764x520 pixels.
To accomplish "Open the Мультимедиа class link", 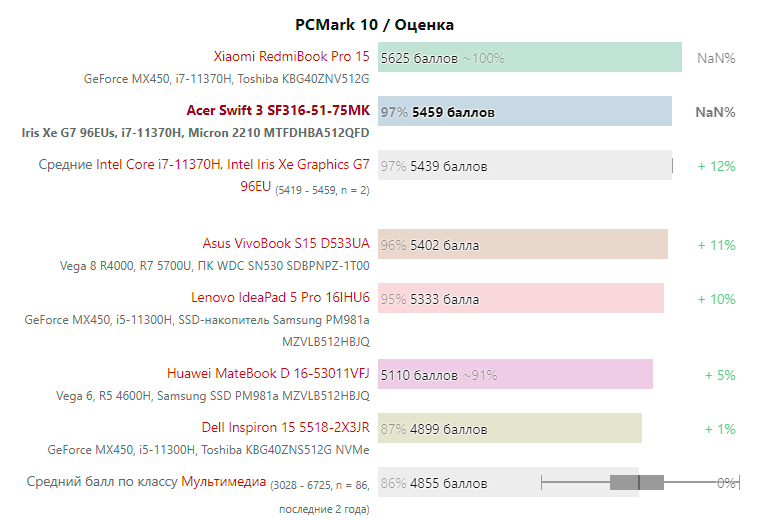I will point(224,482).
